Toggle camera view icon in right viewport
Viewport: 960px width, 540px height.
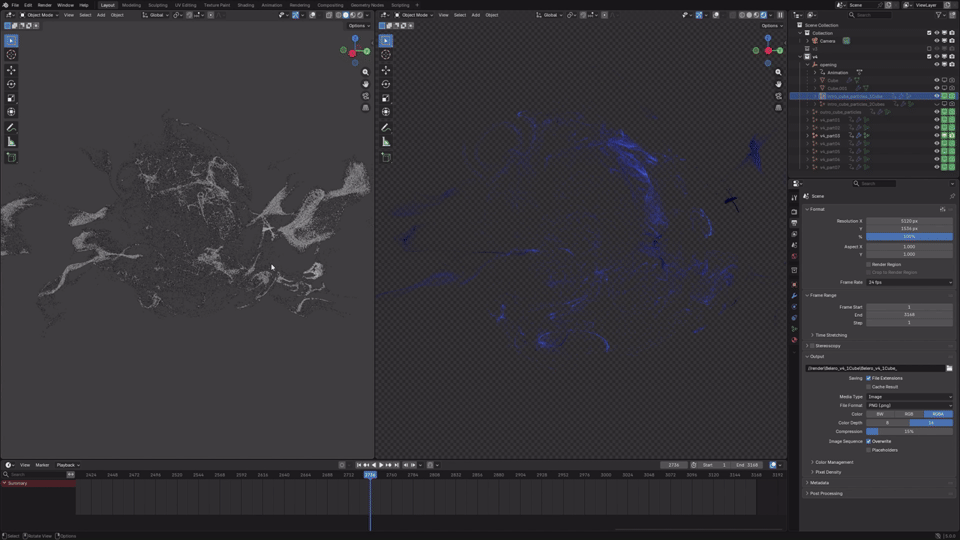tap(778, 96)
